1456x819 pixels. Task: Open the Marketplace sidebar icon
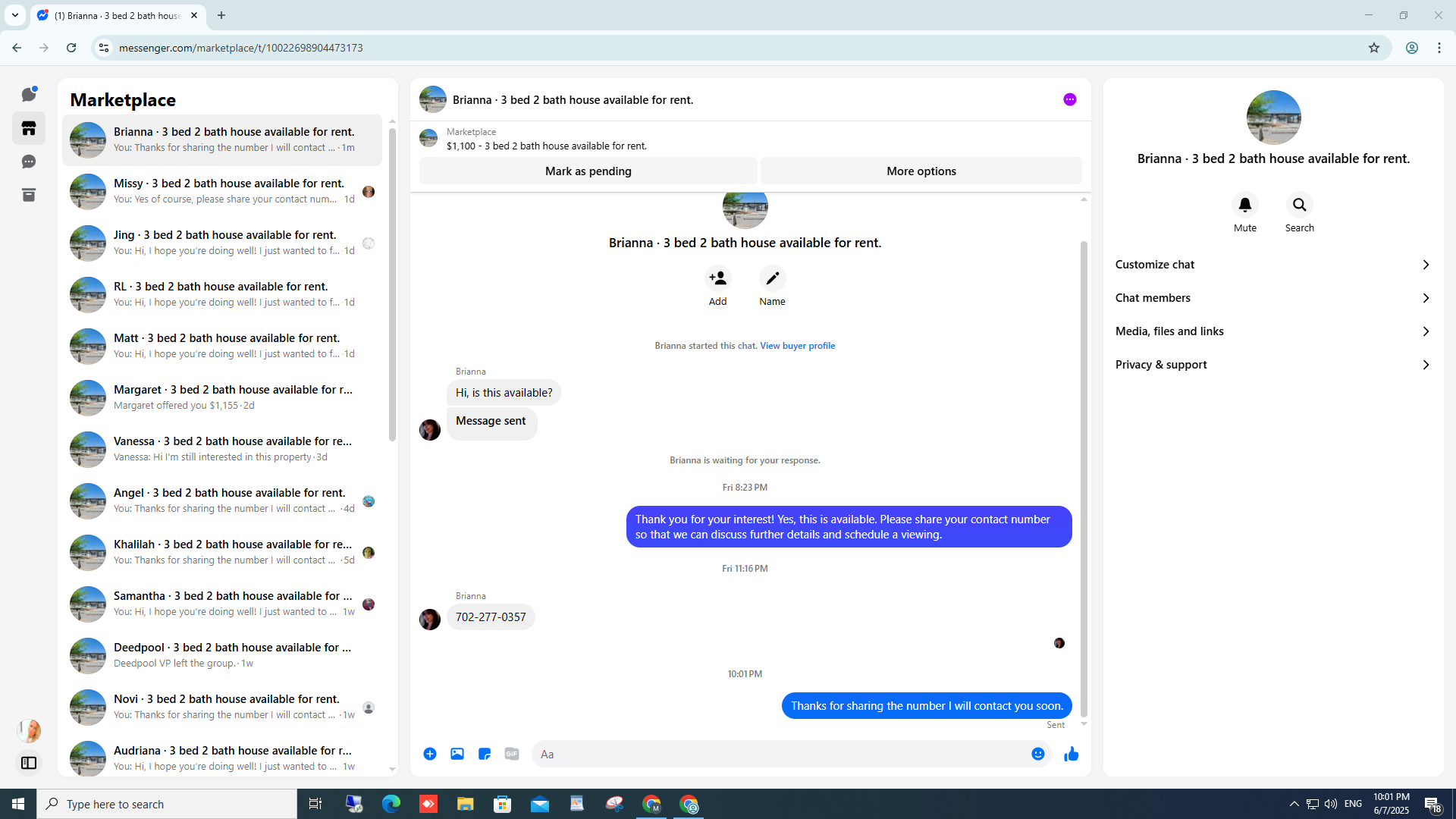[29, 129]
